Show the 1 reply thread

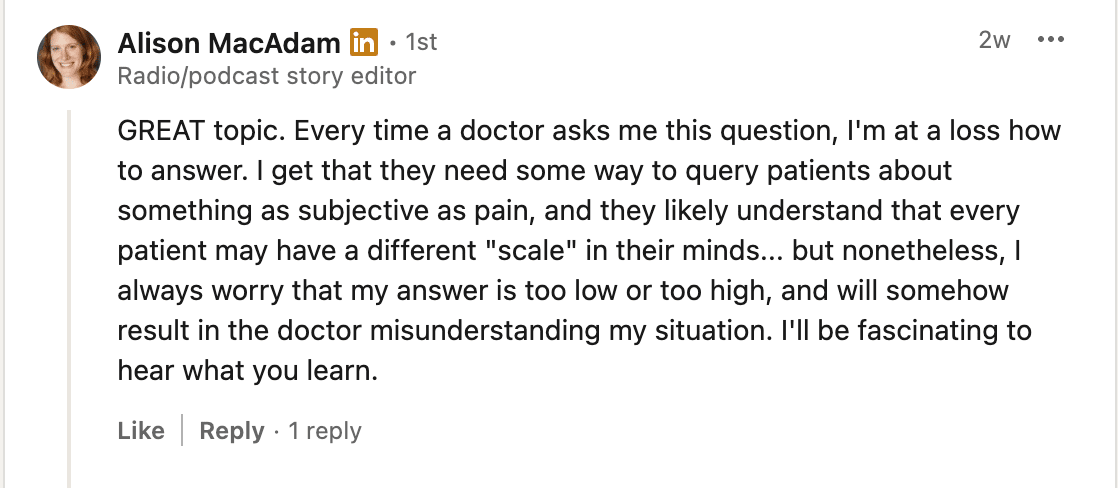point(325,431)
